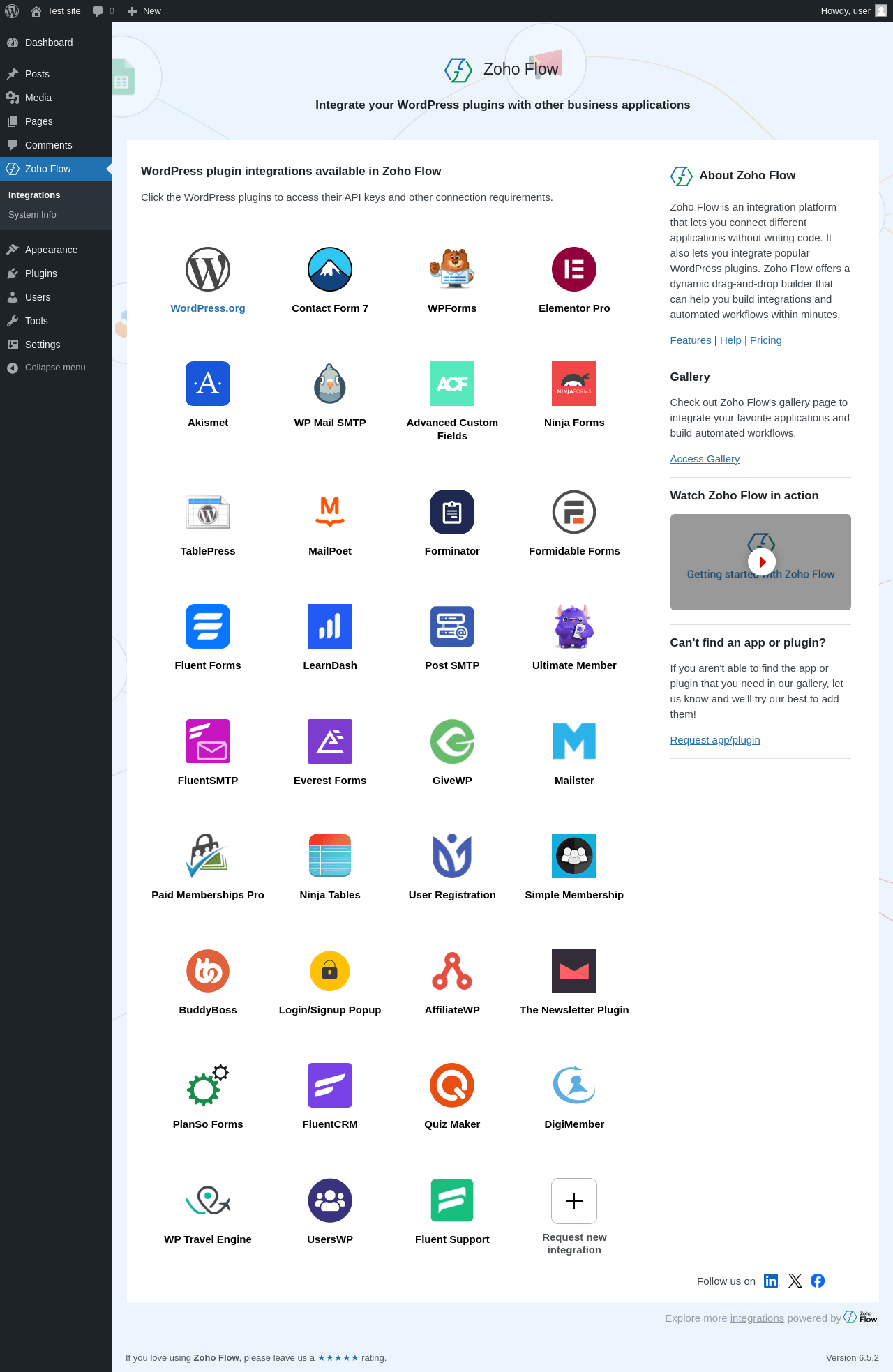The height and width of the screenshot is (1372, 893).
Task: Go to Dashboard in the sidebar
Action: (56, 43)
